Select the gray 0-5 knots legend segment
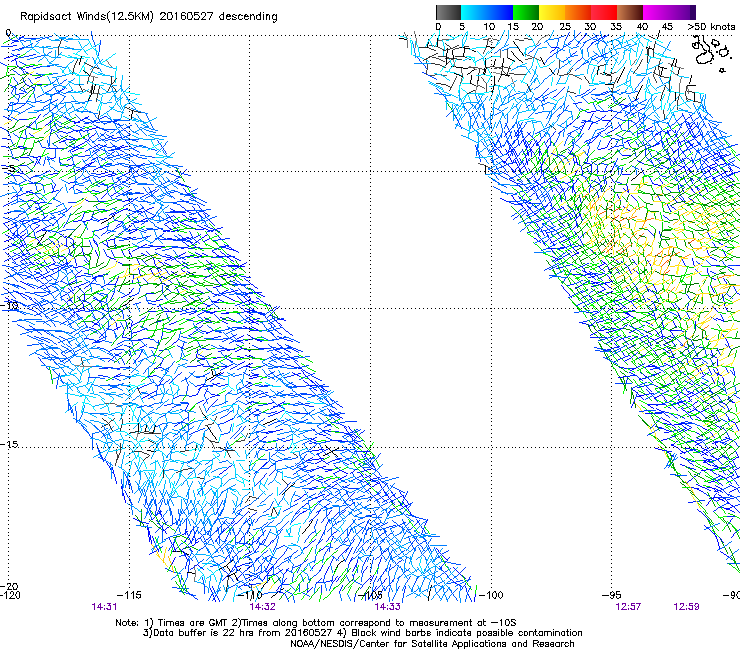740x650 pixels. click(x=448, y=12)
